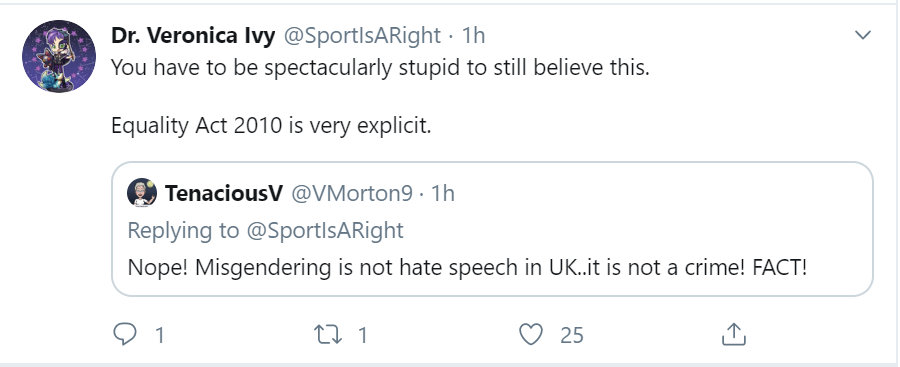Open the @SportIsARight handle in header
The image size is (900, 367).
click(x=362, y=36)
